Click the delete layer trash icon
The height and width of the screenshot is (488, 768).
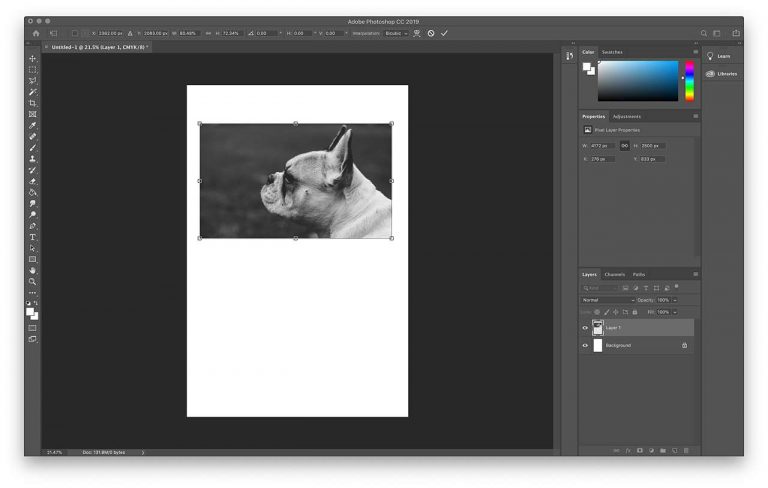686,450
